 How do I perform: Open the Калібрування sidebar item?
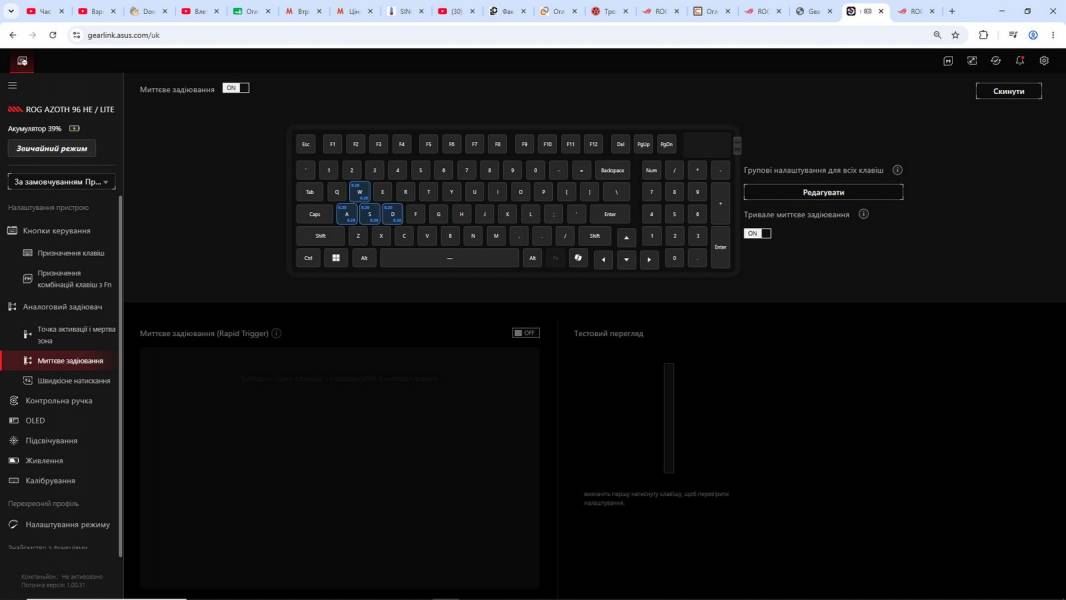[50, 480]
